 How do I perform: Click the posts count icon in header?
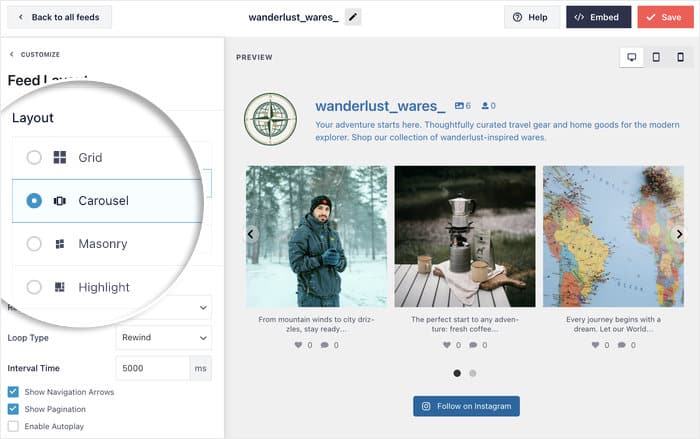(459, 106)
